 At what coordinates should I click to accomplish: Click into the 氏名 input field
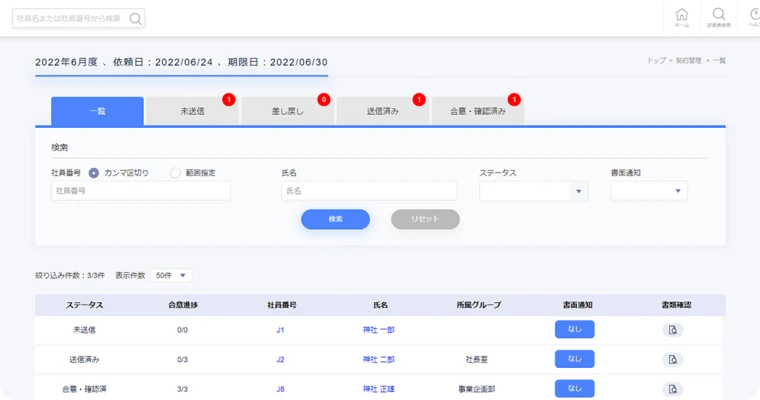click(369, 191)
